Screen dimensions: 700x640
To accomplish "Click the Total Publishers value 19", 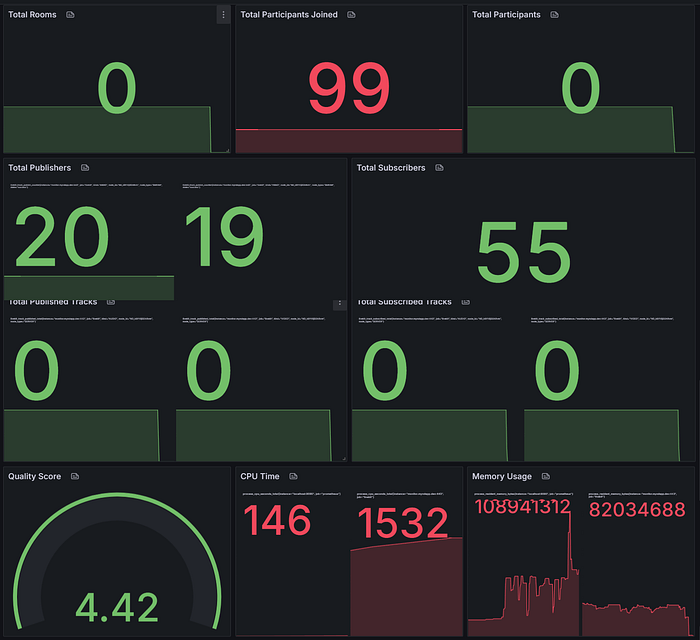I will (225, 237).
